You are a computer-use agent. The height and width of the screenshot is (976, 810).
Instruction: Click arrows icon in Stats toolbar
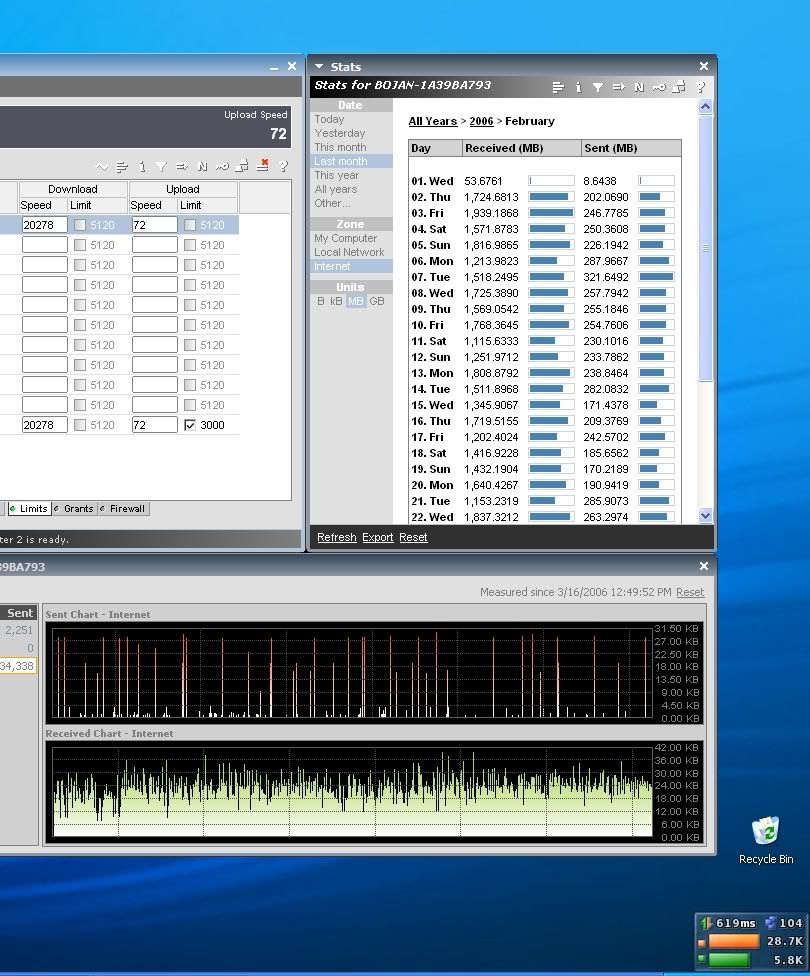[x=618, y=87]
